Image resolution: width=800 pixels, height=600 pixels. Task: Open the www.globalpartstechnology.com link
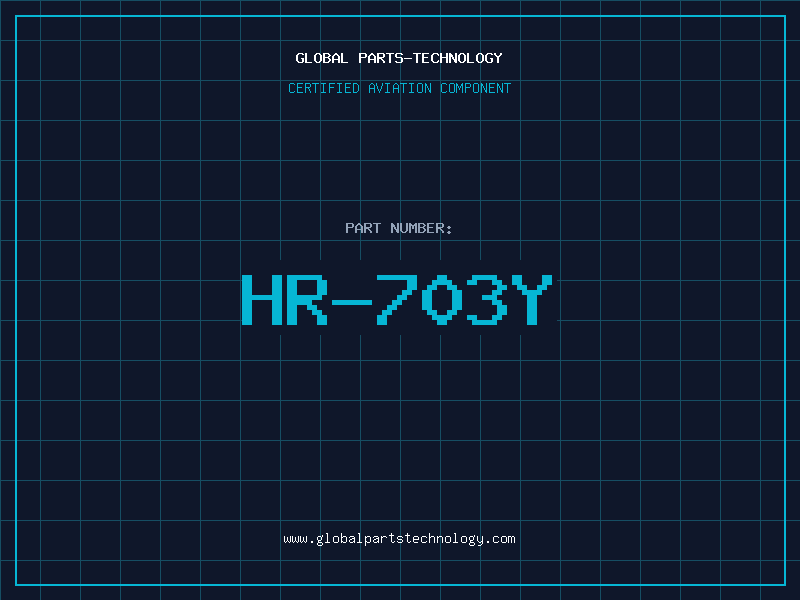point(399,539)
